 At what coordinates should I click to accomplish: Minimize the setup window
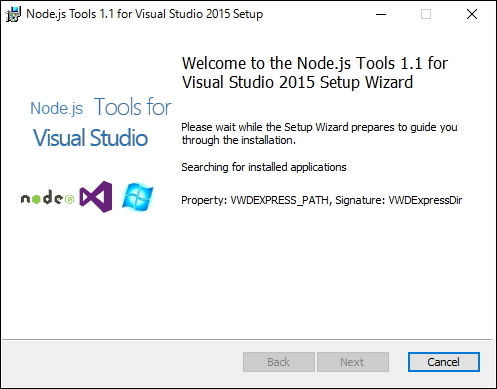tap(381, 14)
